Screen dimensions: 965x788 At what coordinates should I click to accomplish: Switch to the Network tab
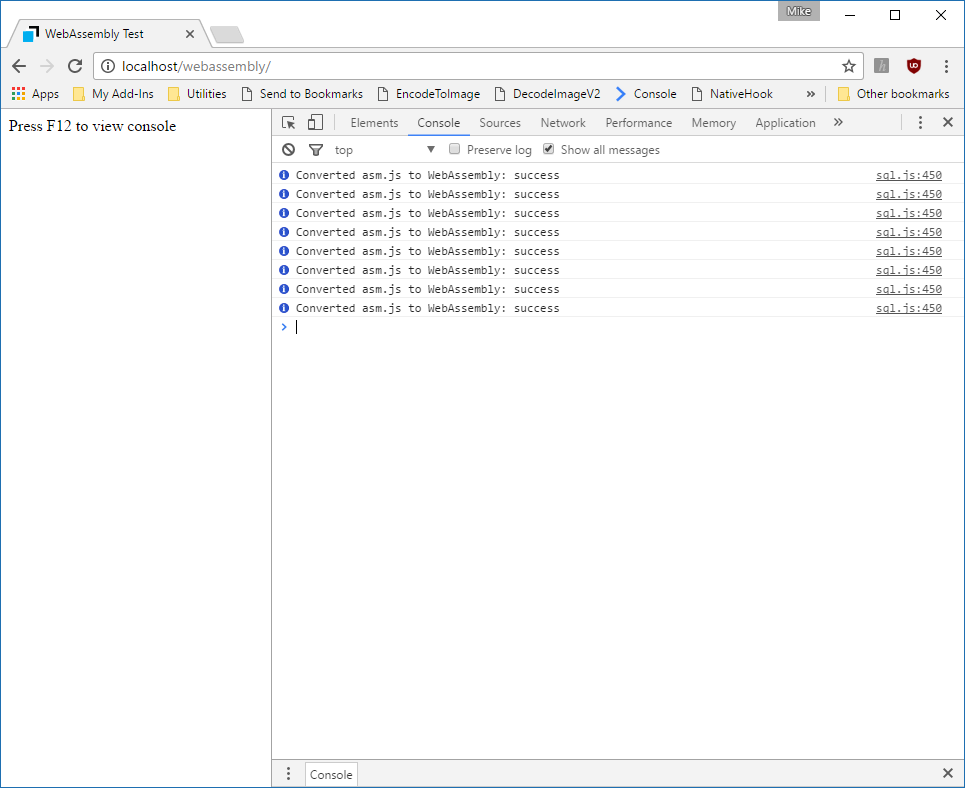point(562,122)
